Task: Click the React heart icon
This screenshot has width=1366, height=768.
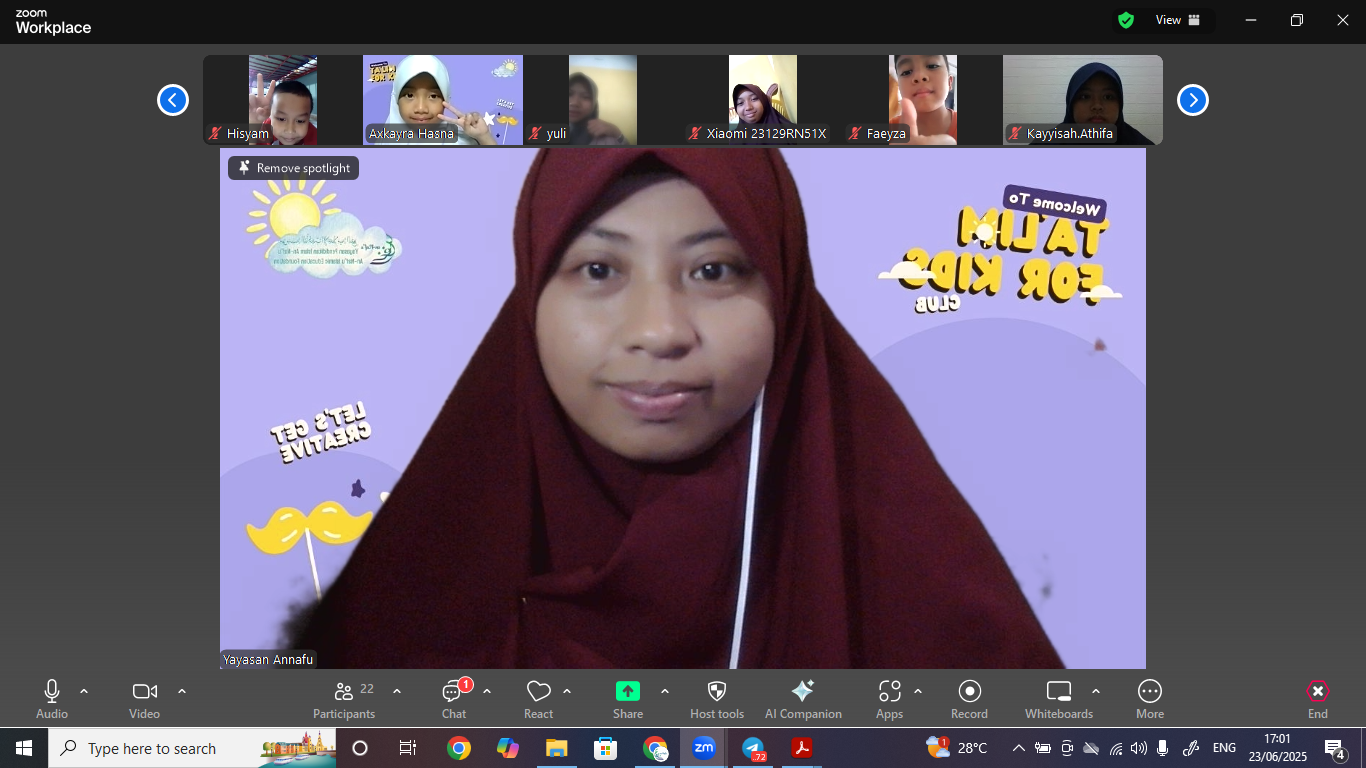Action: pos(538,692)
